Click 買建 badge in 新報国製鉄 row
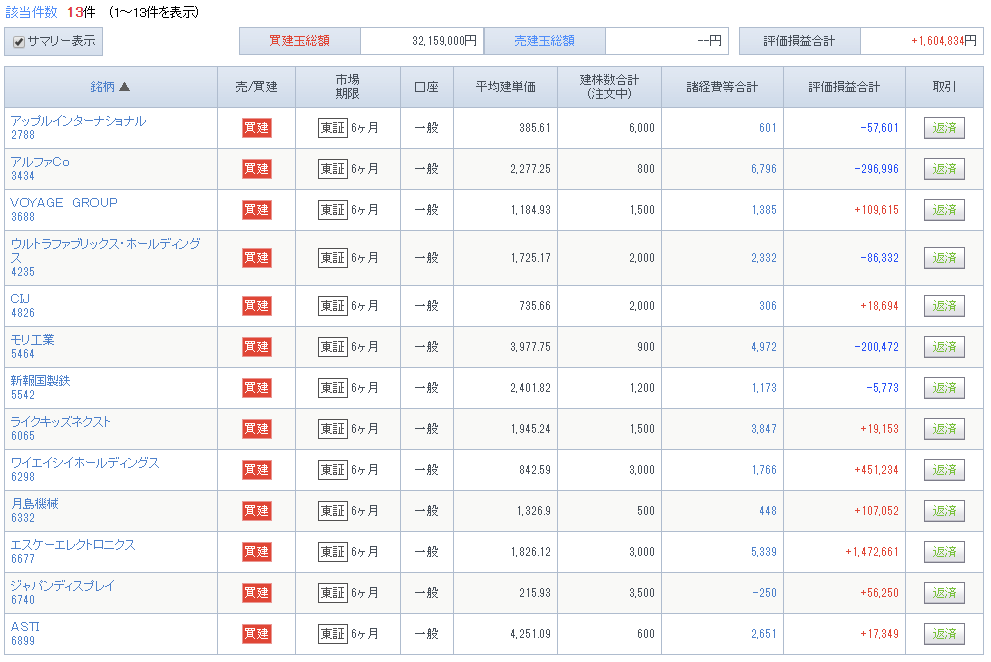This screenshot has width=991, height=662. click(x=257, y=388)
